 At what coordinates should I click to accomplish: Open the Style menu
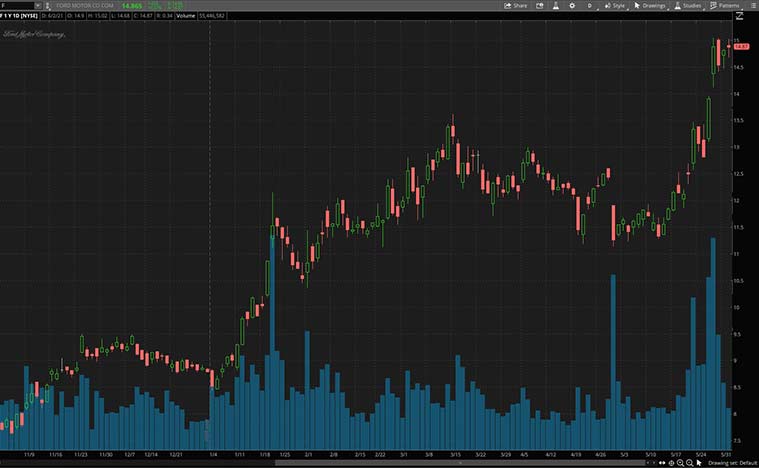click(616, 5)
